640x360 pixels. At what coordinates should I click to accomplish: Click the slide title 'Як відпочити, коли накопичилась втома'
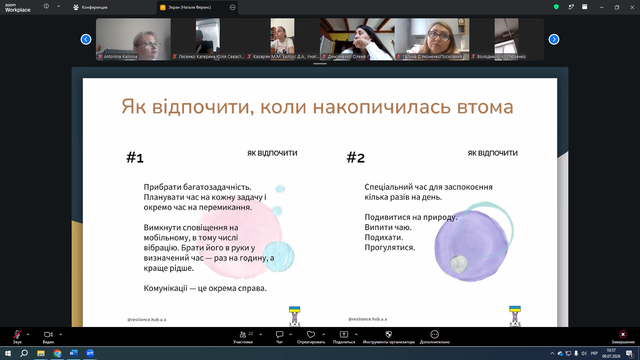317,107
